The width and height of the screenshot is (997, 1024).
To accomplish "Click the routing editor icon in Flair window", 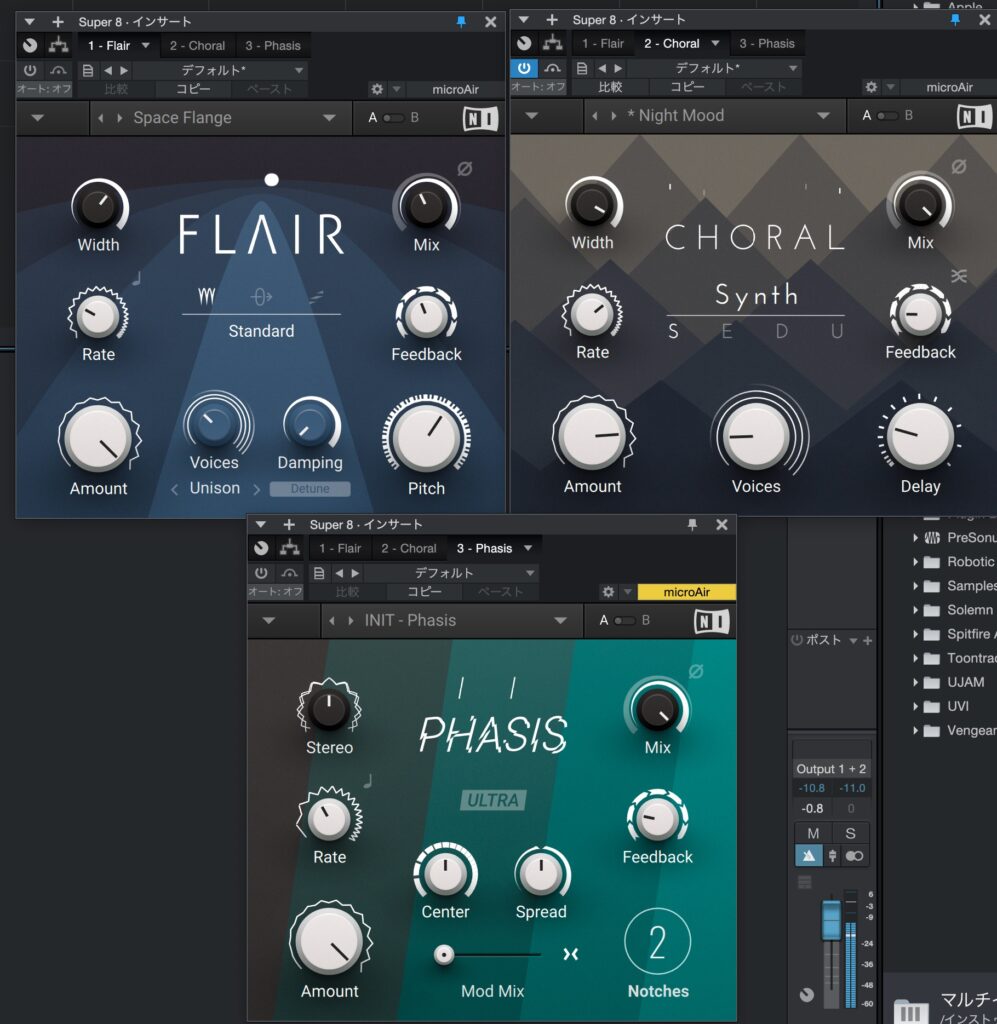I will click(x=59, y=45).
